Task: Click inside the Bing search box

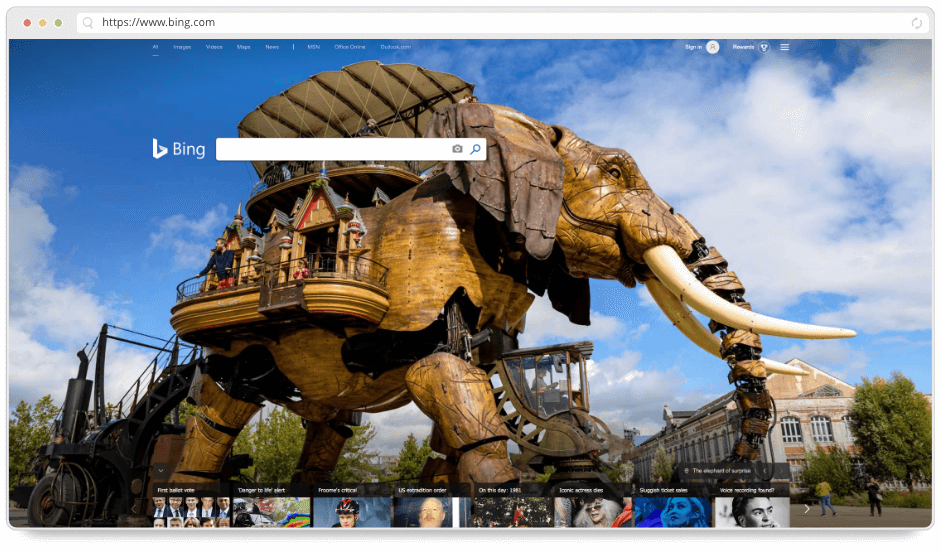Action: point(330,149)
